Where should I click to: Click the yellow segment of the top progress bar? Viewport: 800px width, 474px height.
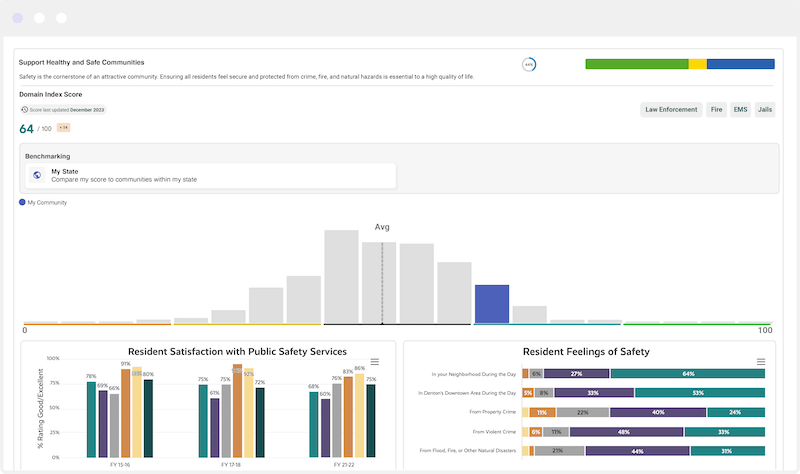point(697,64)
